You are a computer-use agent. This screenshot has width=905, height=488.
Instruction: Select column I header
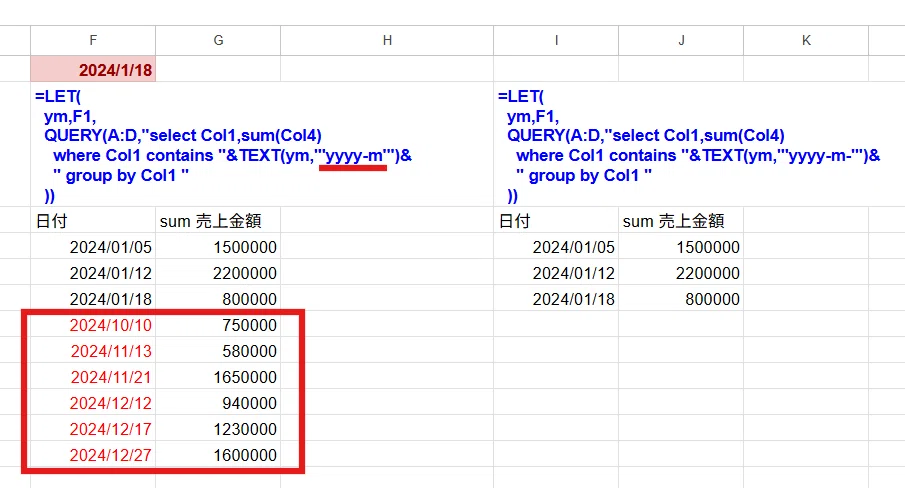[x=556, y=40]
